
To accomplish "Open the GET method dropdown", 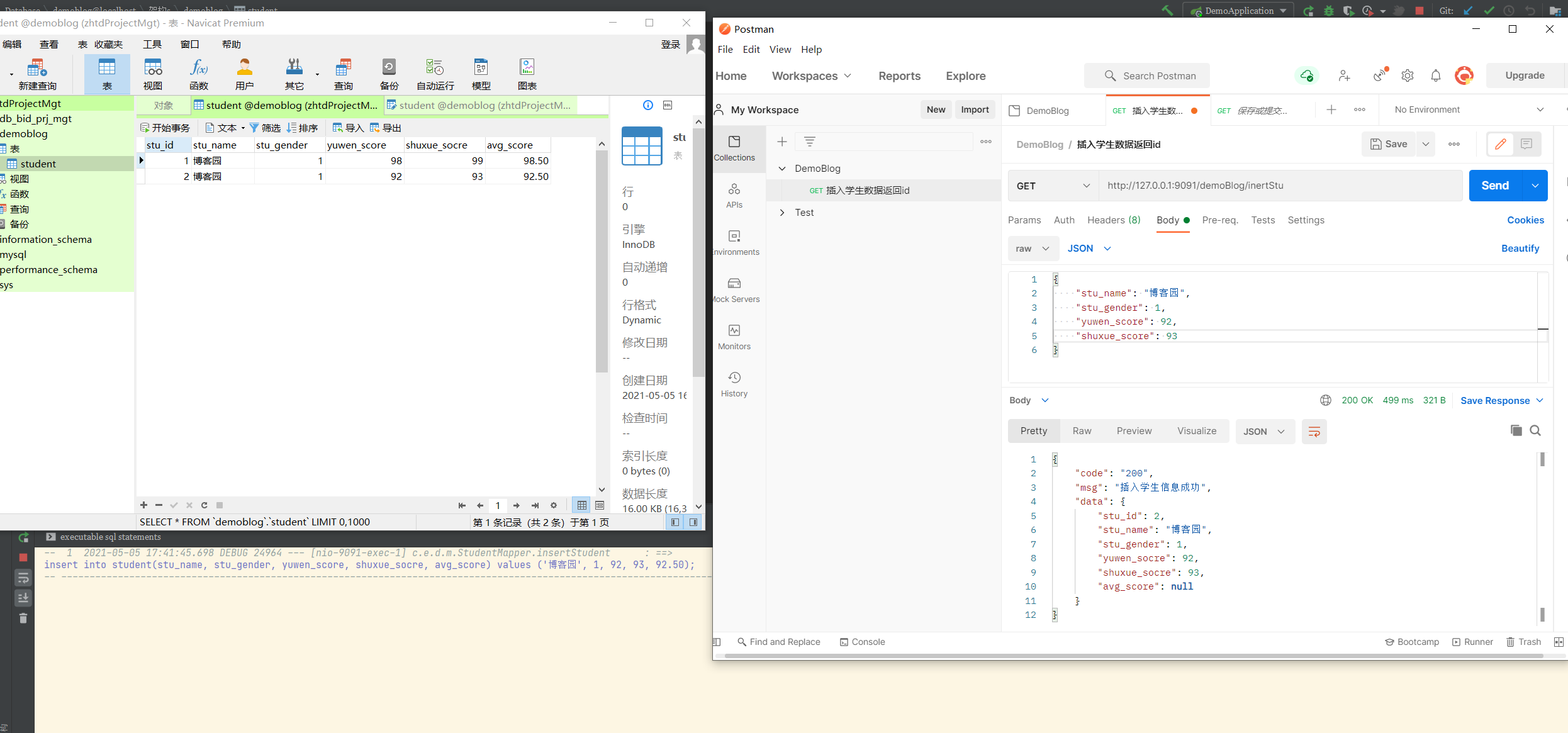I will [1053, 186].
